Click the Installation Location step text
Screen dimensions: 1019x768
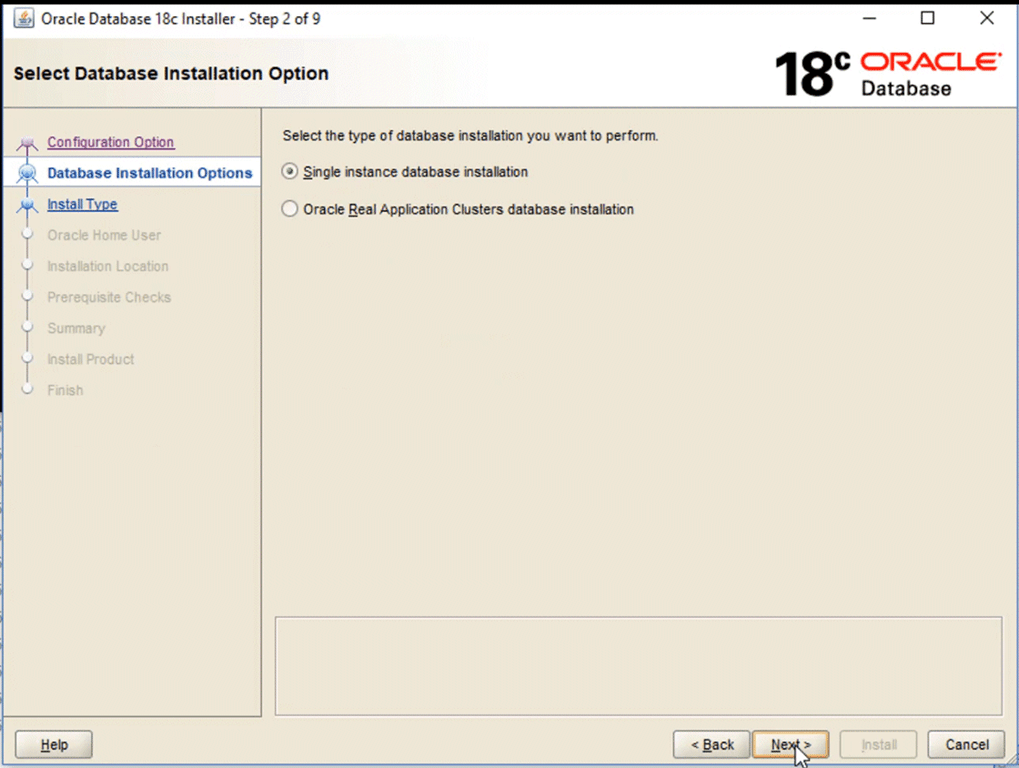[x=108, y=266]
